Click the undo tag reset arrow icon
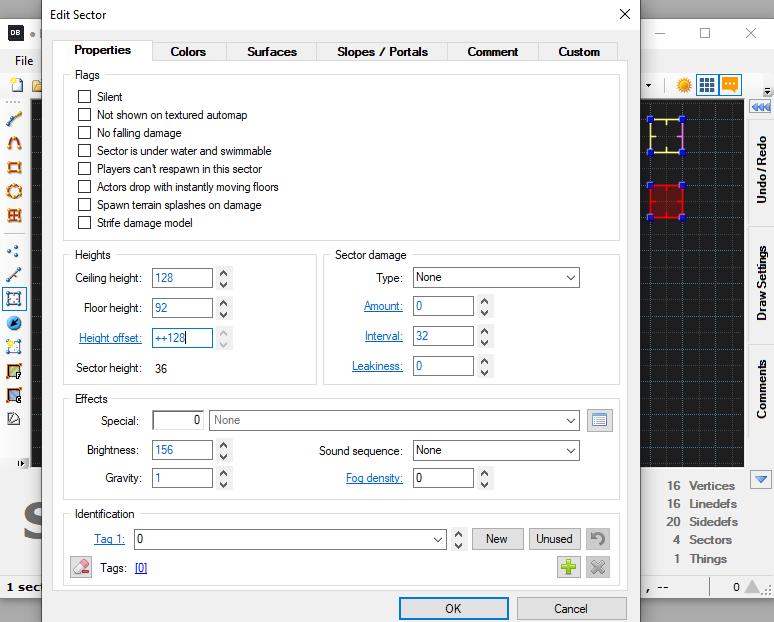Screen dimensions: 774x622 [598, 539]
